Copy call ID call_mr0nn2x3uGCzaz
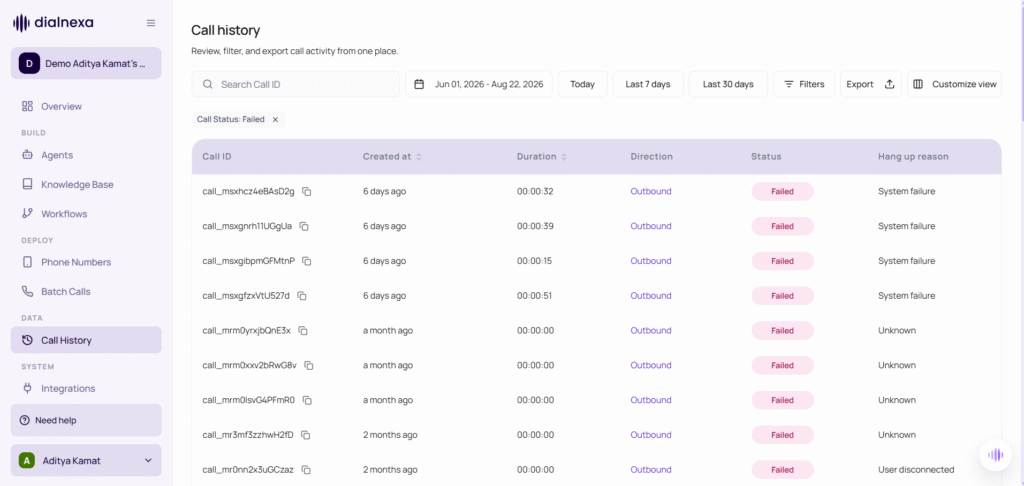This screenshot has width=1024, height=486. click(x=306, y=470)
